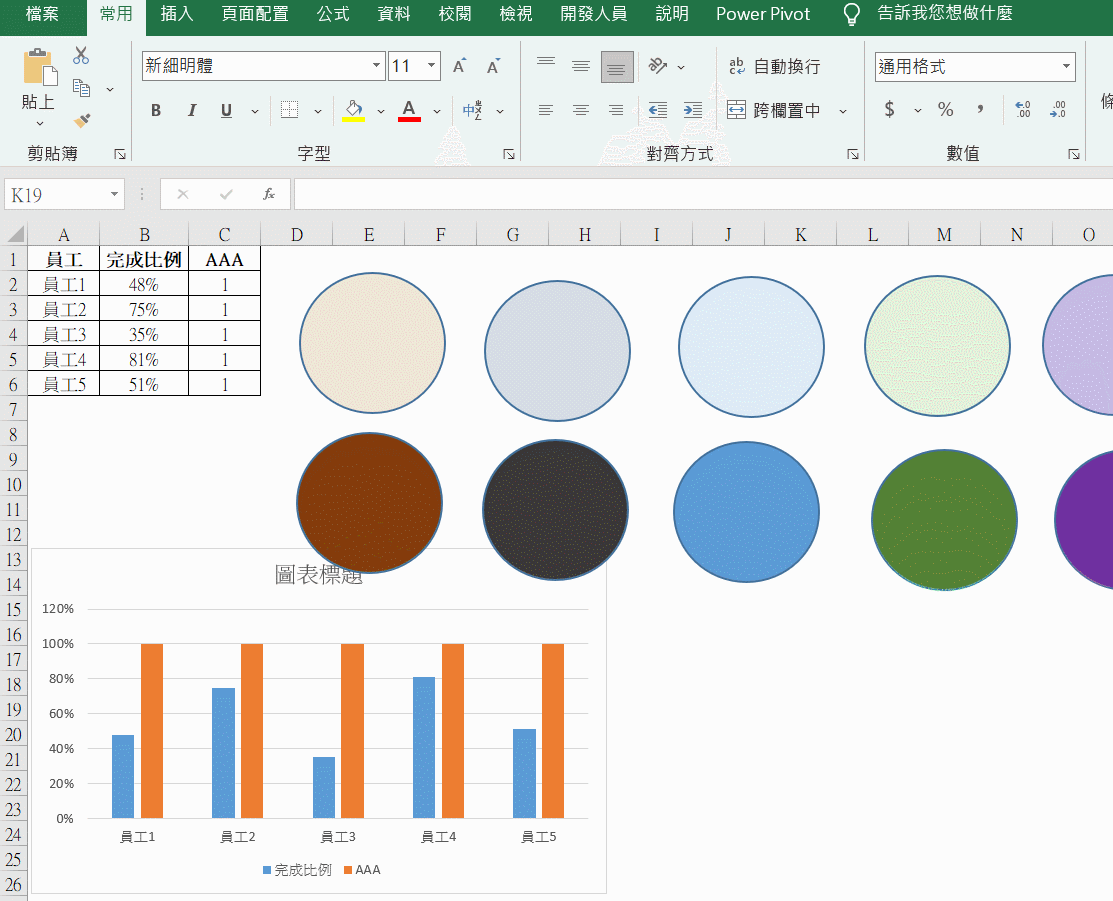Open the 數值 number dialog launcher
This screenshot has height=901, width=1113.
(1073, 154)
